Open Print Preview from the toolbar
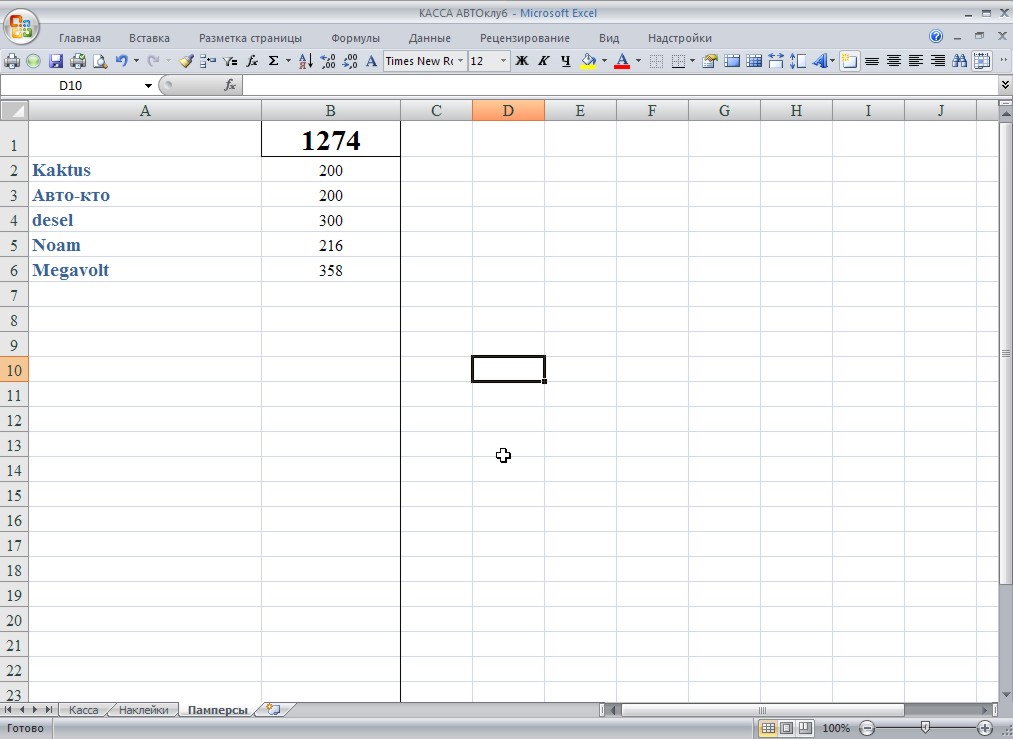Viewport: 1013px width, 739px height. [x=100, y=61]
